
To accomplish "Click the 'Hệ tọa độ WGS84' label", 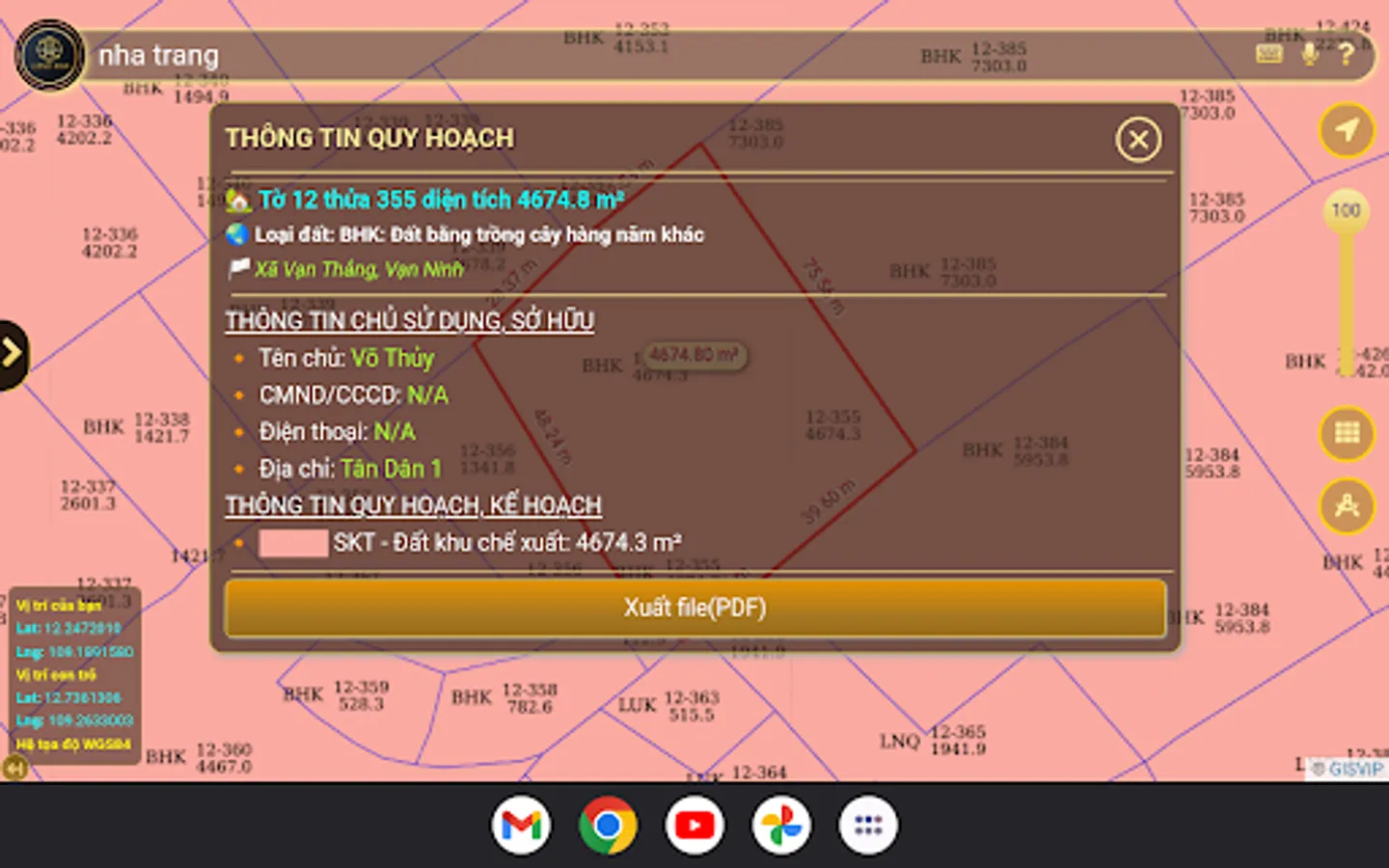I will pyautogui.click(x=73, y=745).
